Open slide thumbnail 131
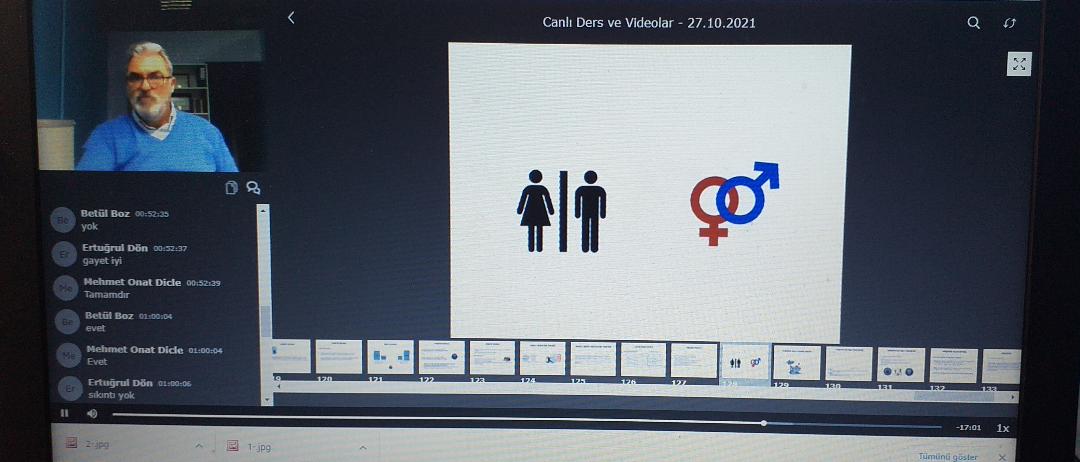Viewport: 1080px width, 462px height. [x=901, y=365]
